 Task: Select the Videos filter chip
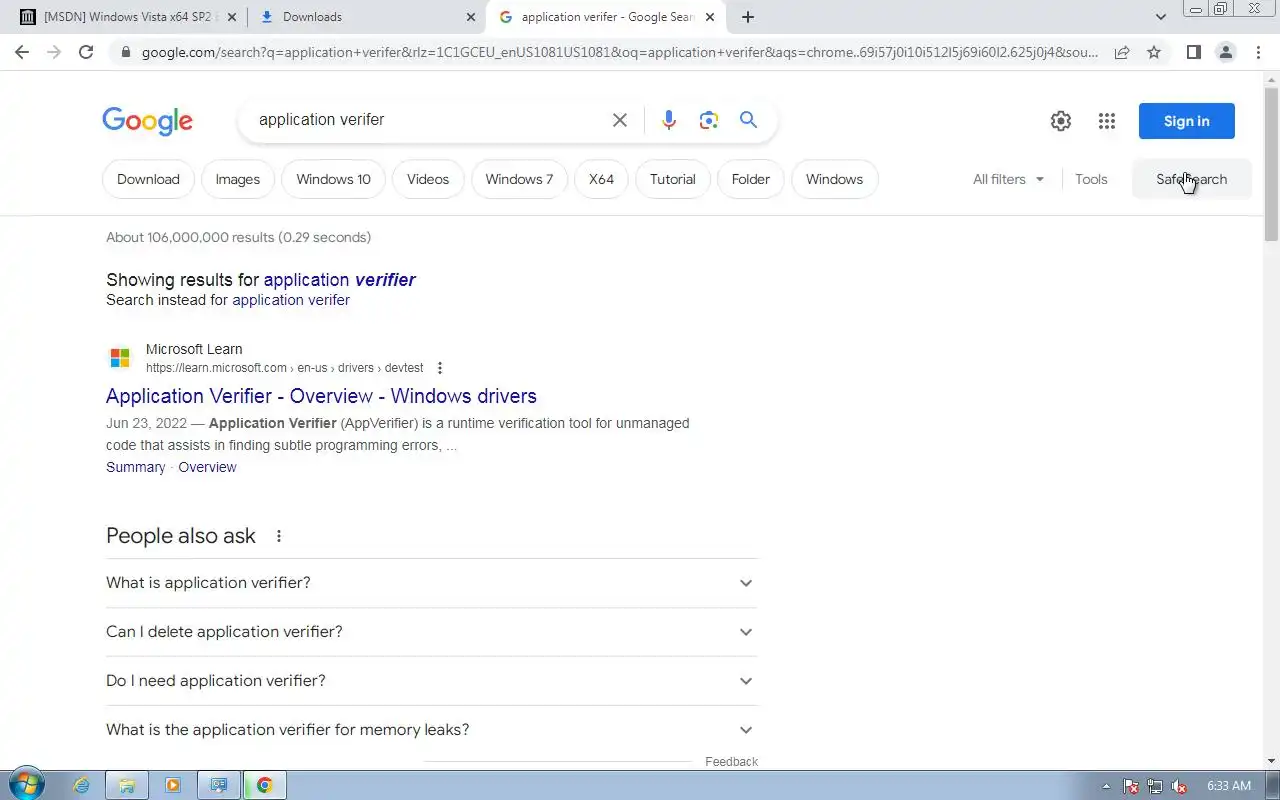pyautogui.click(x=428, y=179)
